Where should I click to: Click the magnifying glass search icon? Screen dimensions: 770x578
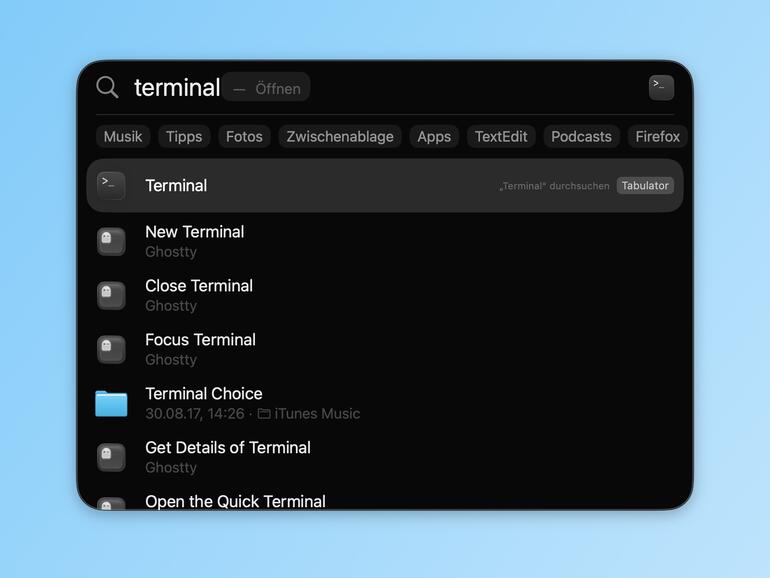[x=107, y=87]
